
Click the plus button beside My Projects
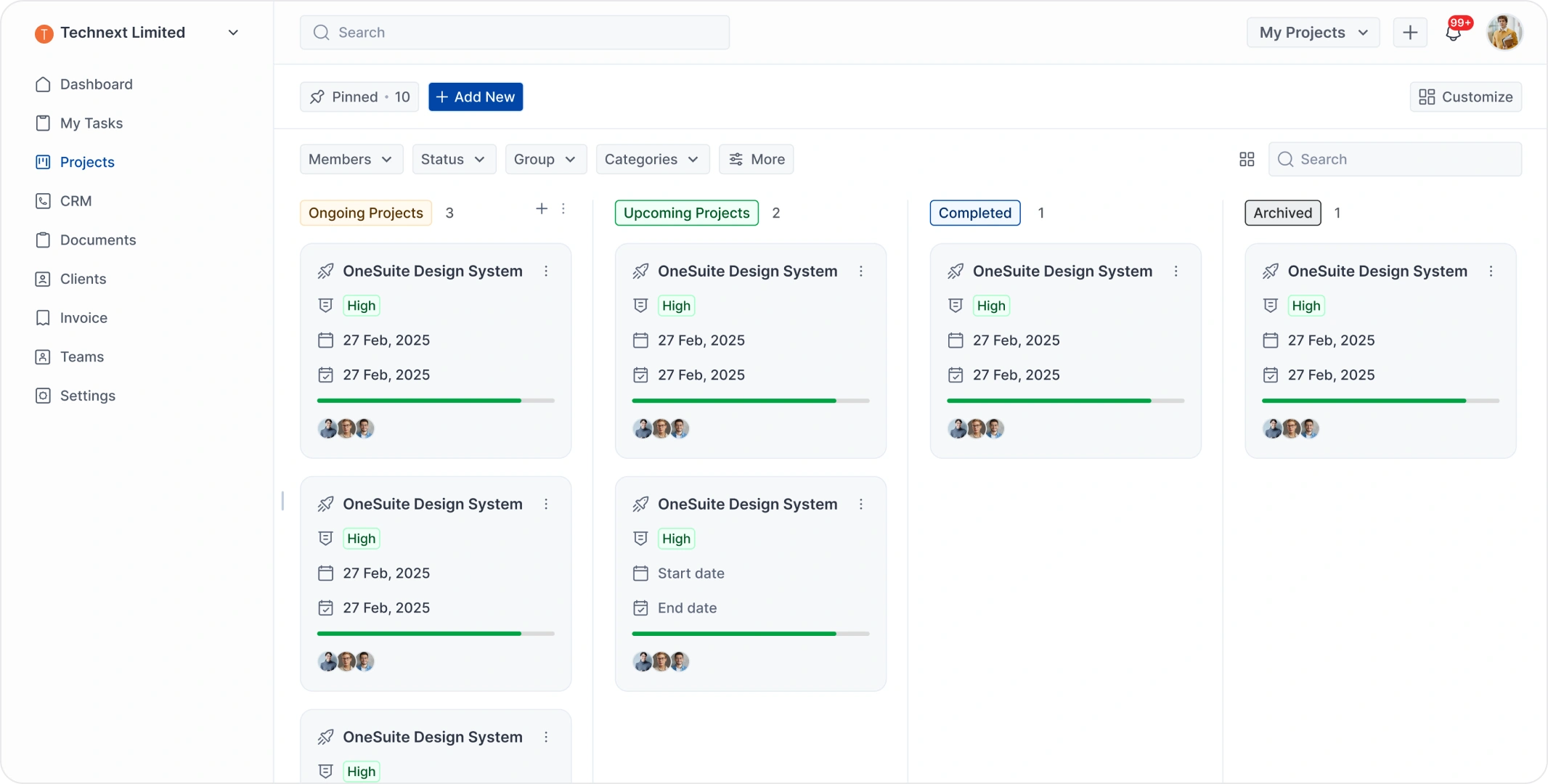point(1410,33)
